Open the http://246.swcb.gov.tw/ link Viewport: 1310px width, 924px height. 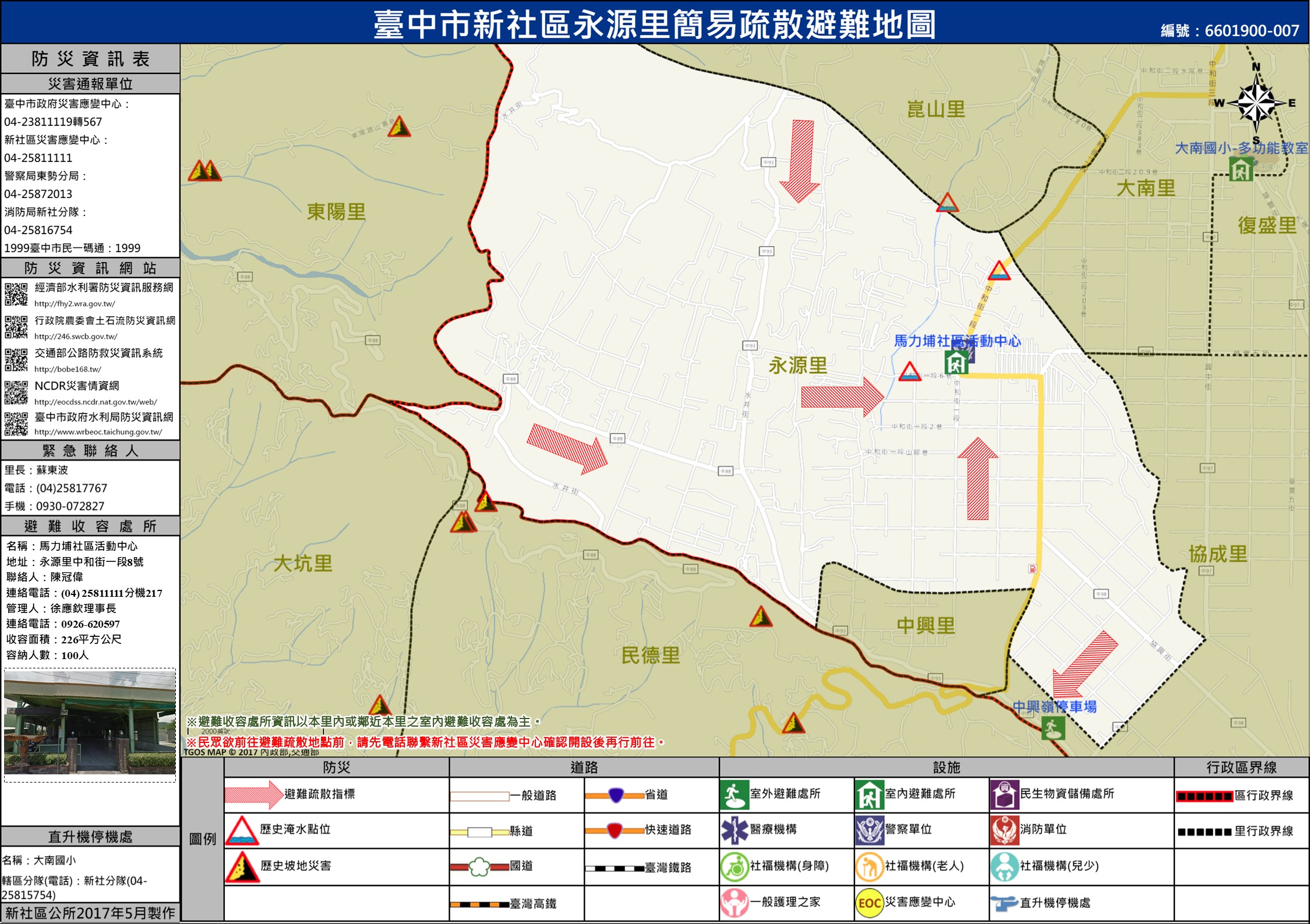coord(76,336)
